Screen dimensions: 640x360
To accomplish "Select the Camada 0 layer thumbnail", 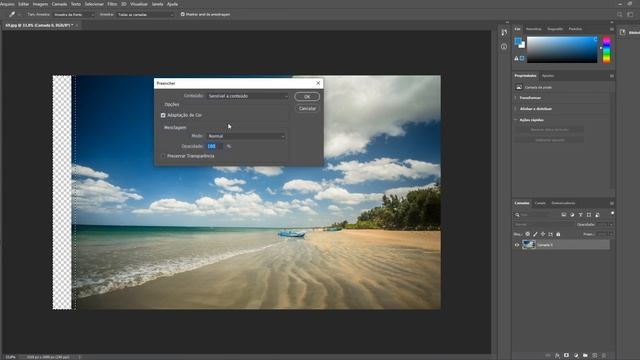I will (x=529, y=245).
